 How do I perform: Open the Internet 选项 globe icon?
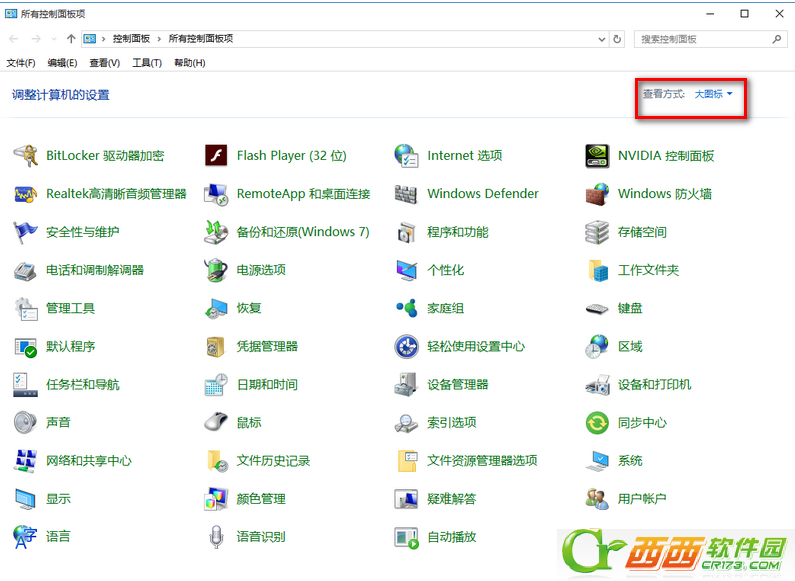pos(407,156)
